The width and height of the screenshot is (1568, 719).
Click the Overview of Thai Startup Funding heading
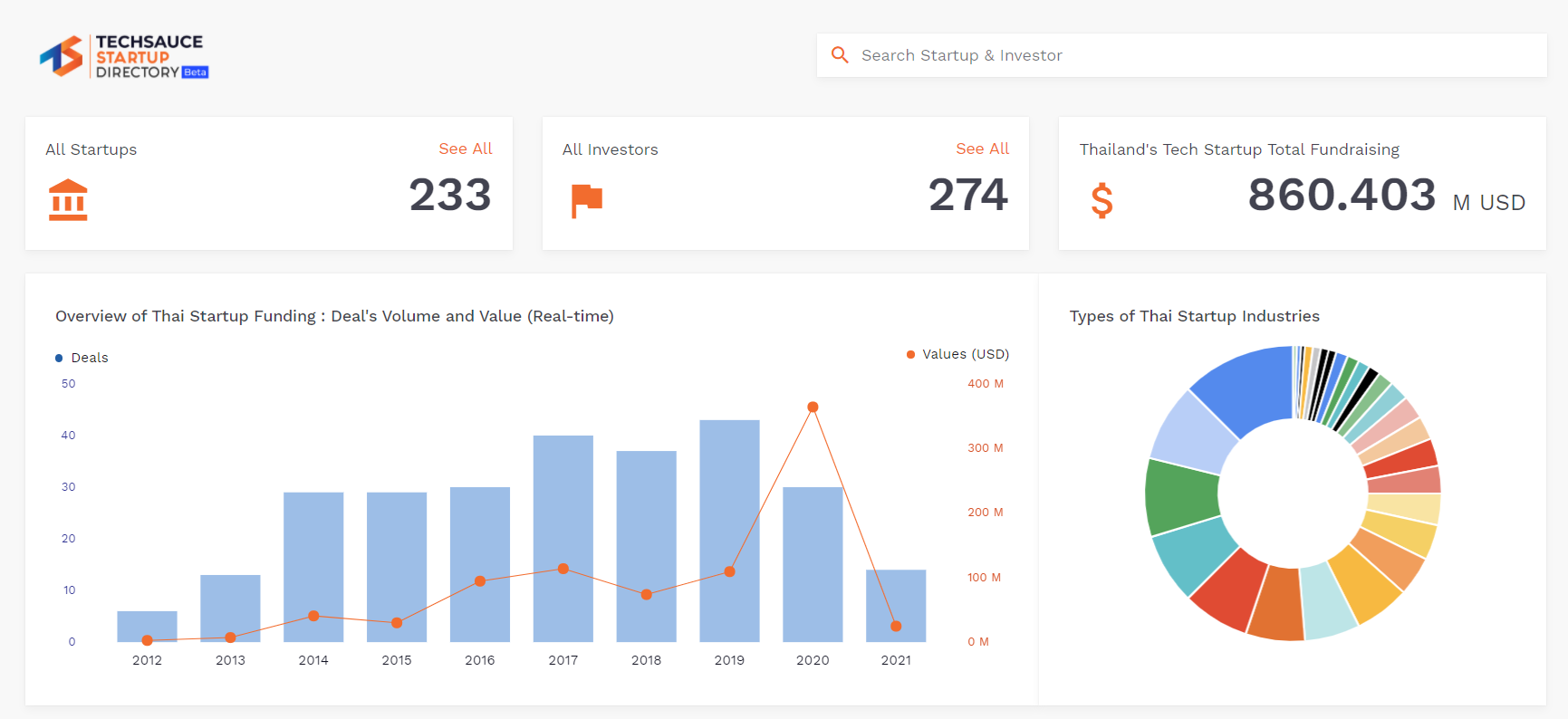click(x=334, y=316)
